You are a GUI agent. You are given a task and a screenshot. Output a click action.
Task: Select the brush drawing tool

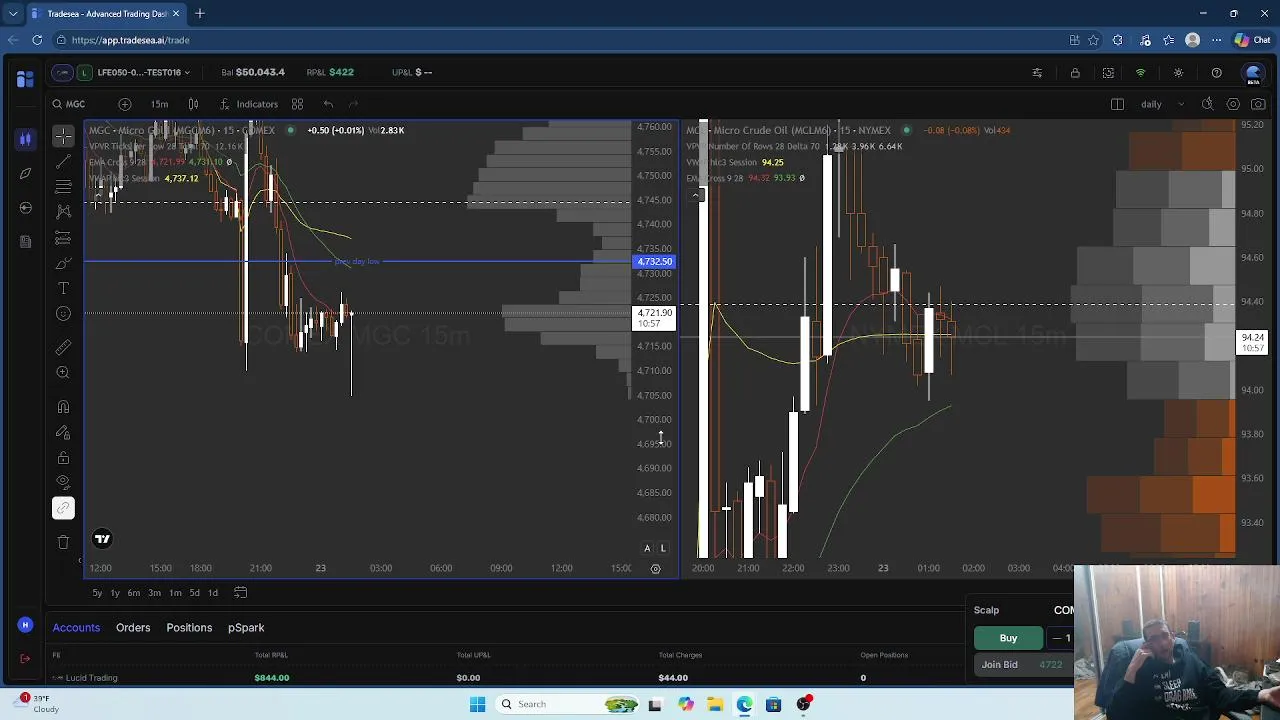(x=63, y=263)
